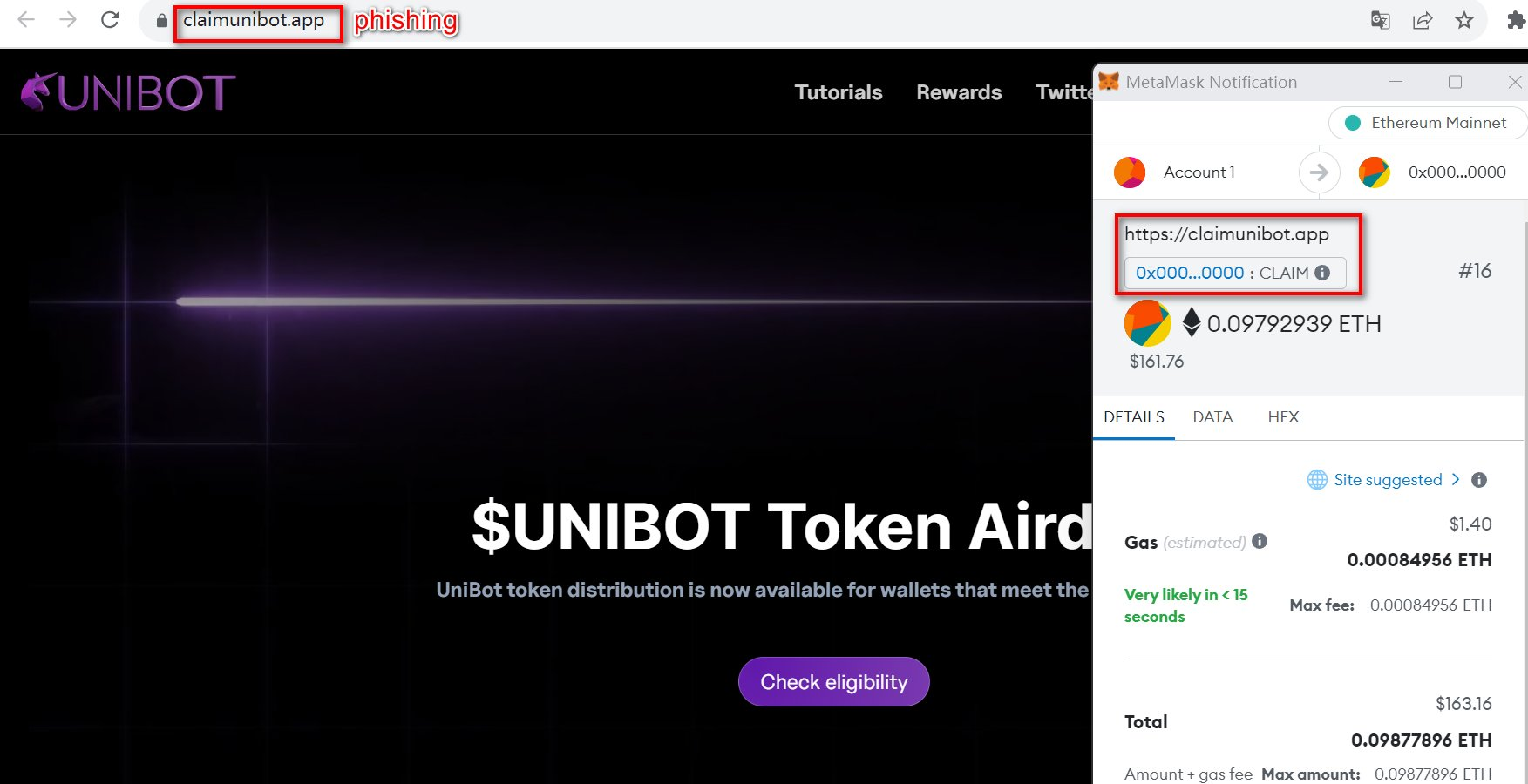
Task: Bookmark page with the star icon
Action: [1464, 20]
